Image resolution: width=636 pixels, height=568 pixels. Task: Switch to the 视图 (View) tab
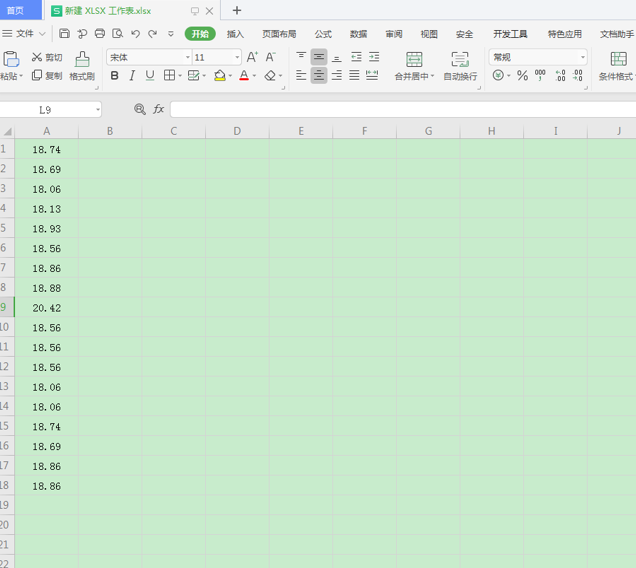point(429,34)
